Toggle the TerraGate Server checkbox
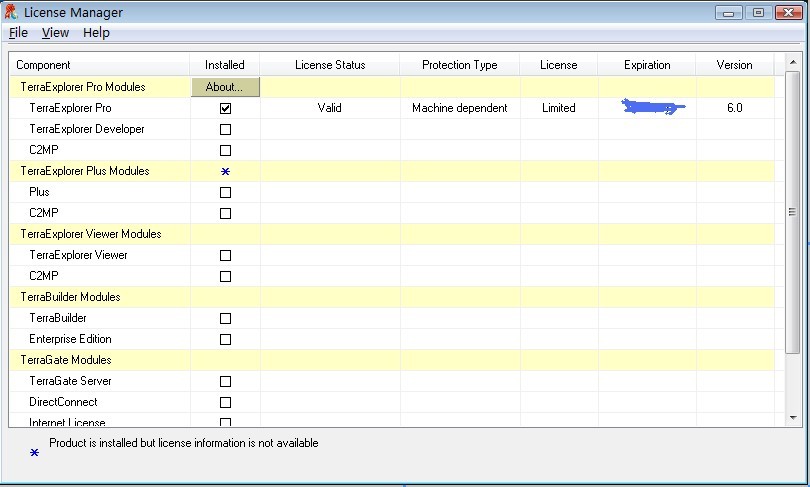 pyautogui.click(x=225, y=381)
